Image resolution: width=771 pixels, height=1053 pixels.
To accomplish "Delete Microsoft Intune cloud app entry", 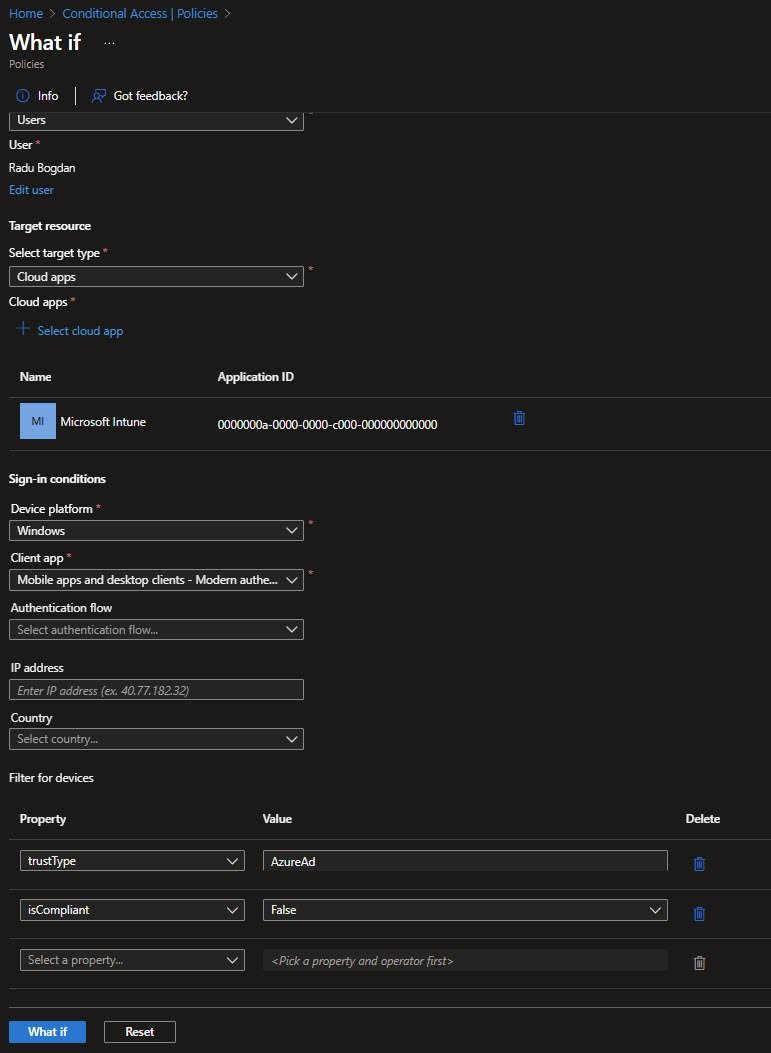I will point(519,418).
